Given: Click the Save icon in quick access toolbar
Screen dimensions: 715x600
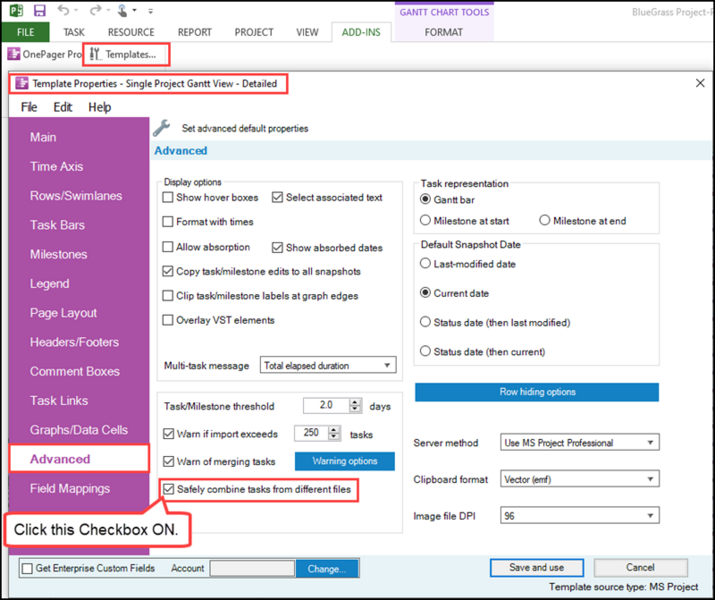Looking at the screenshot, I should coord(40,10).
